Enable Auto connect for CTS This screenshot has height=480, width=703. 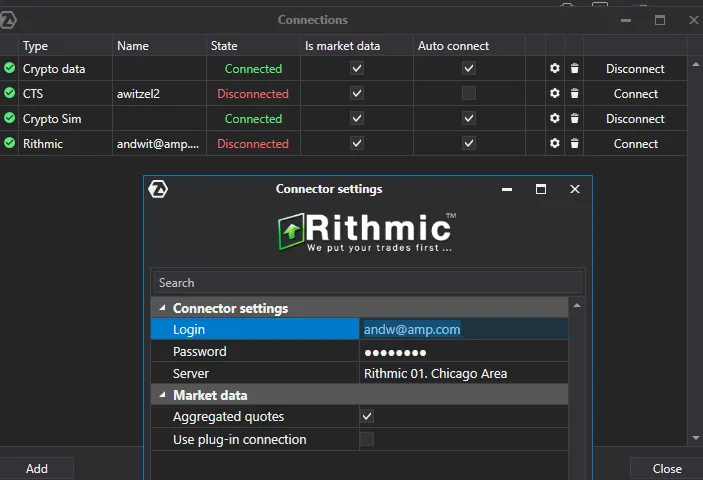[x=469, y=94]
